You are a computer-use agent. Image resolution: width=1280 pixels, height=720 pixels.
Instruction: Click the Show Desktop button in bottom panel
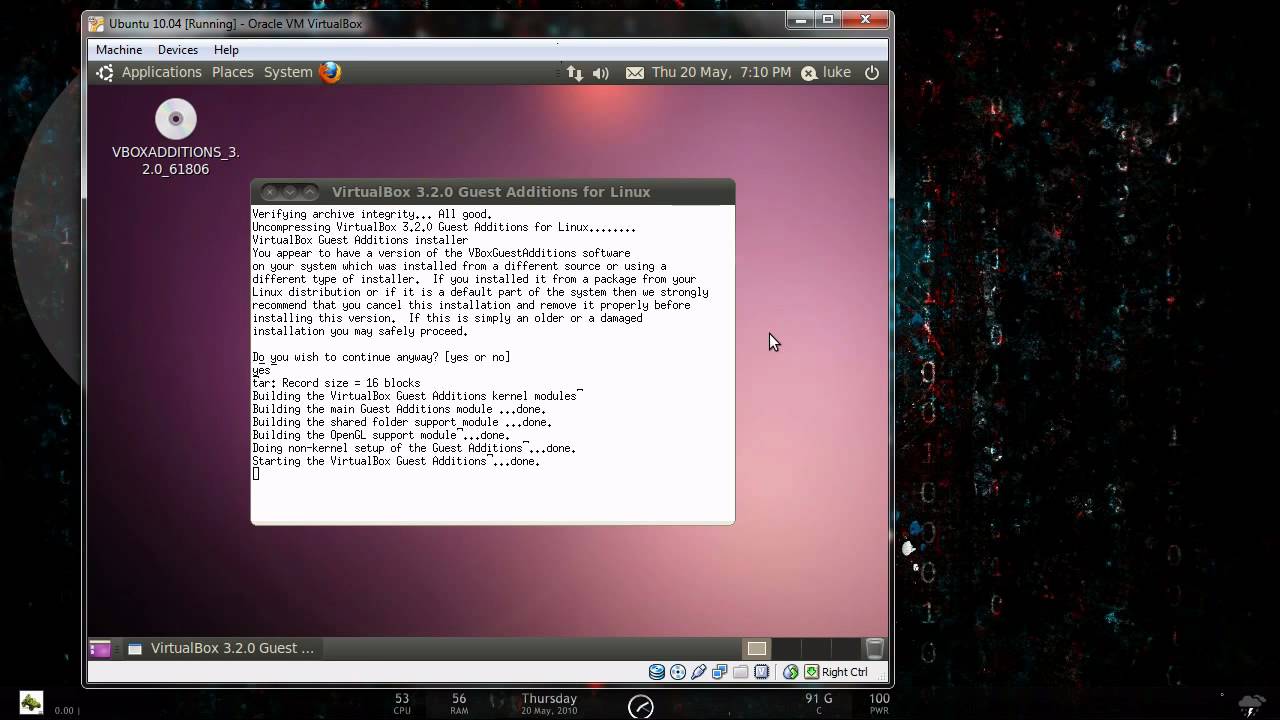[x=100, y=648]
